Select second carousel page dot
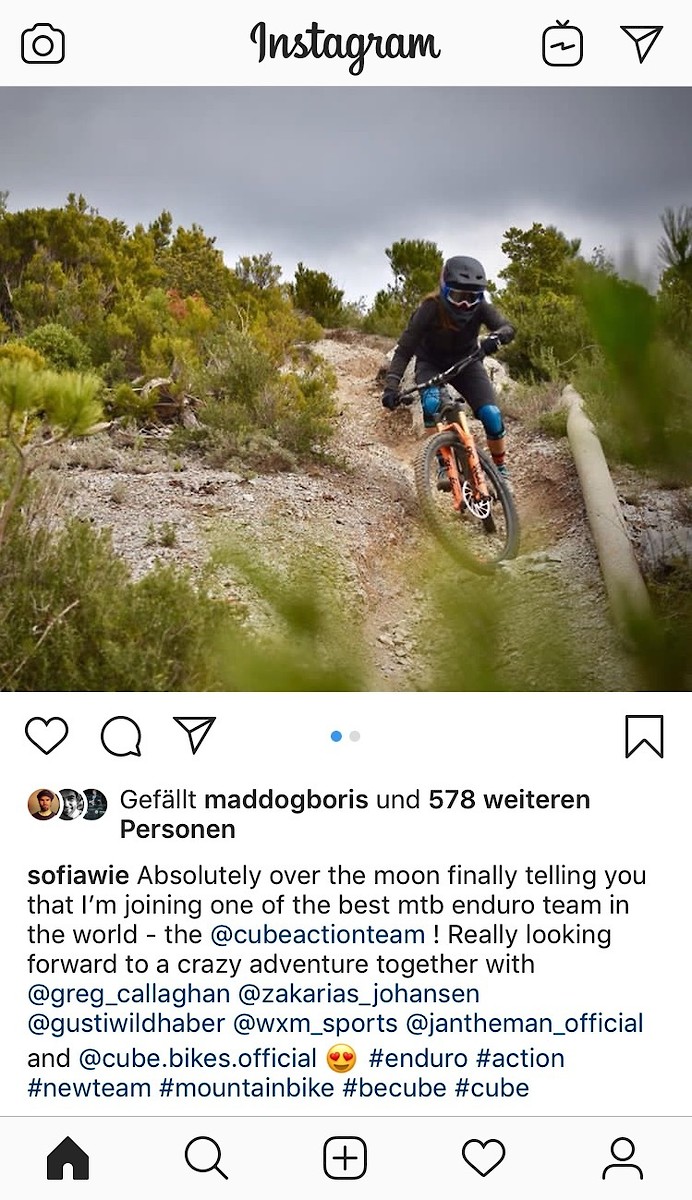The image size is (692, 1200). point(355,736)
